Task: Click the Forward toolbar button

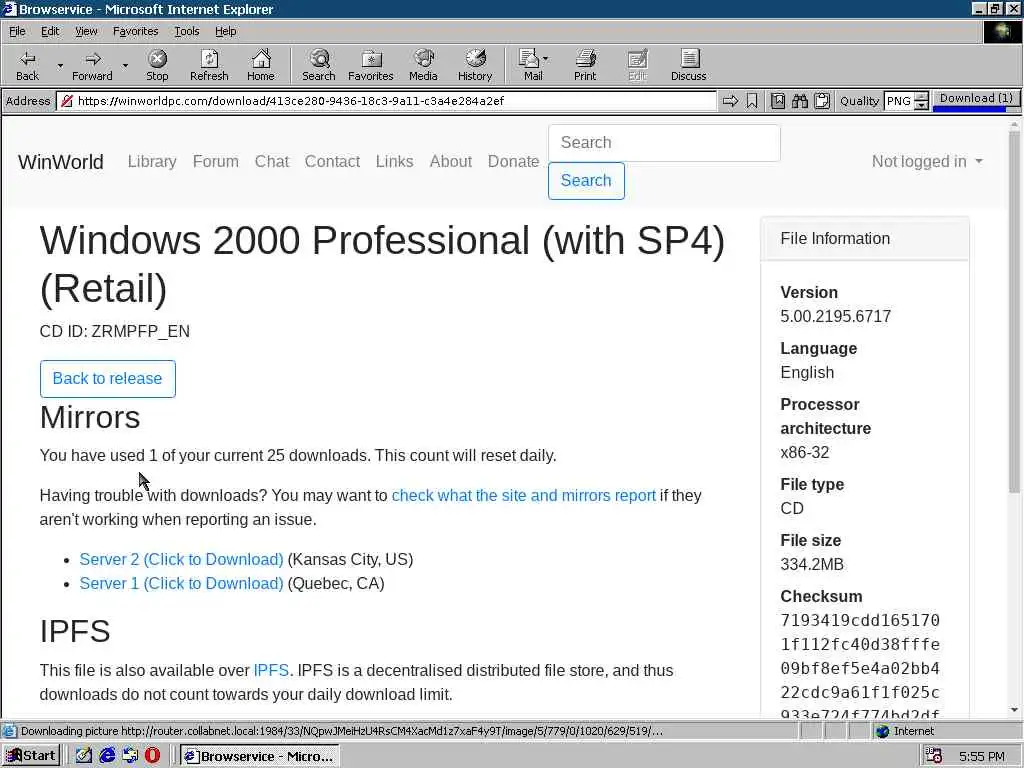Action: (92, 65)
